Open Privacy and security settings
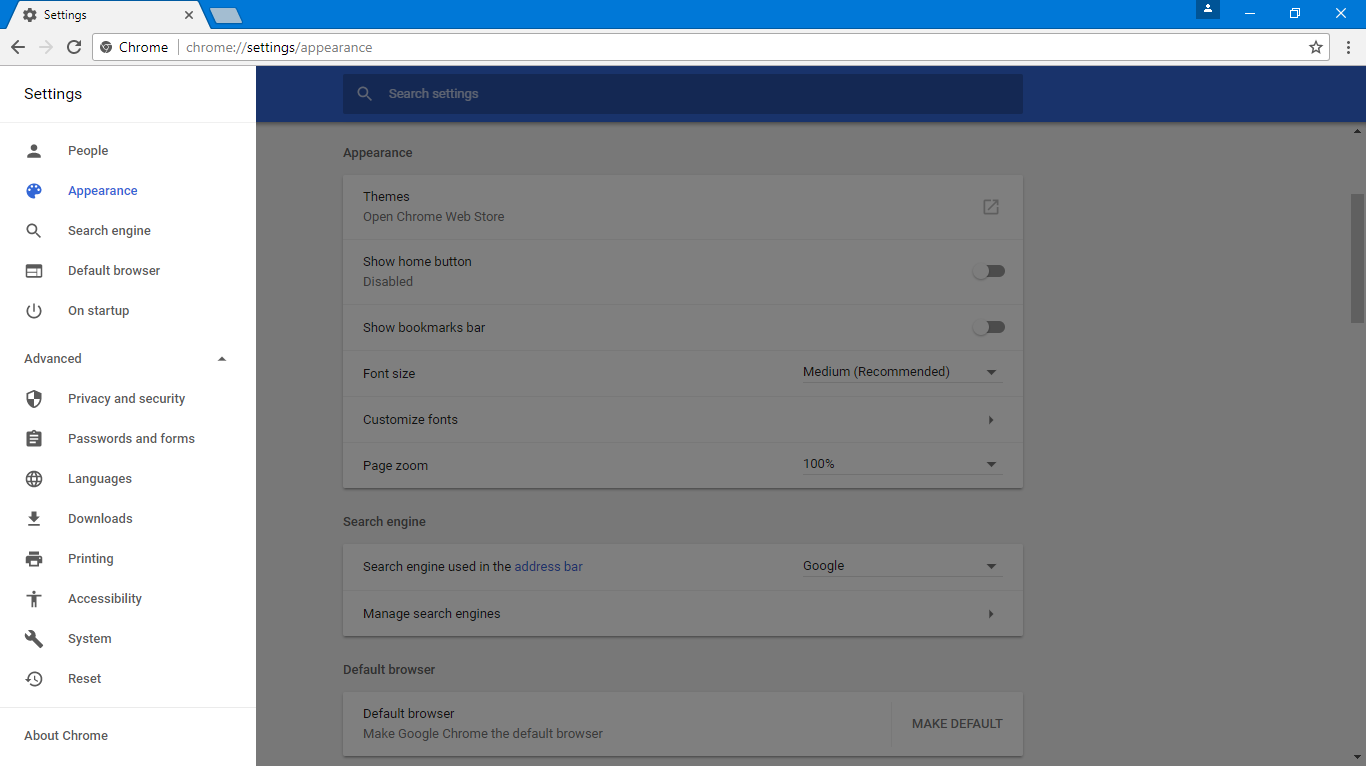1366x766 pixels. coord(126,399)
